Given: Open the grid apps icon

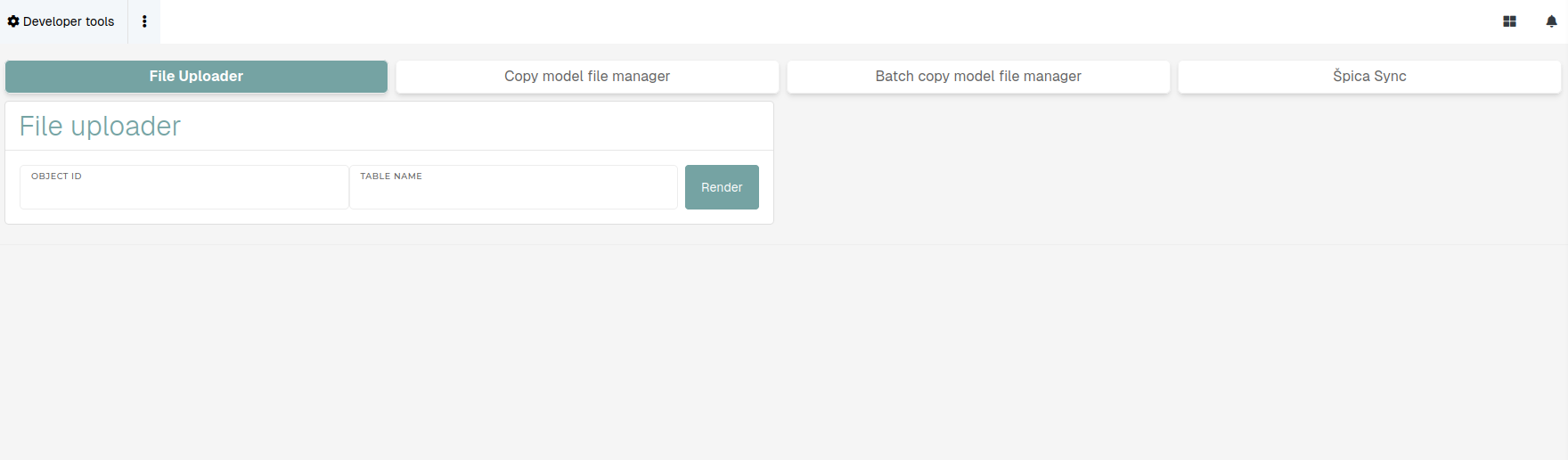Looking at the screenshot, I should point(1509,21).
